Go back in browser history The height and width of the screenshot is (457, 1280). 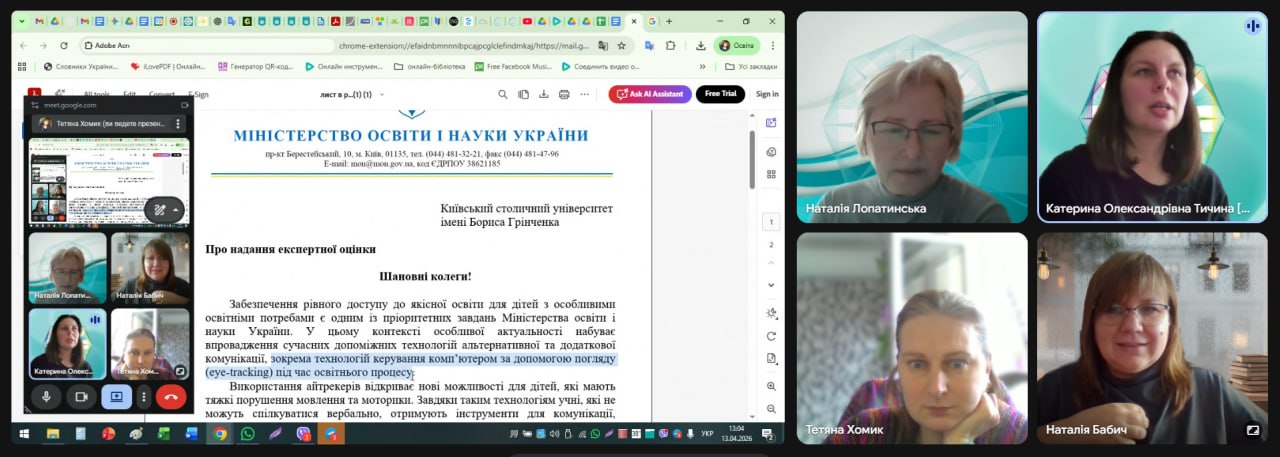pyautogui.click(x=24, y=45)
